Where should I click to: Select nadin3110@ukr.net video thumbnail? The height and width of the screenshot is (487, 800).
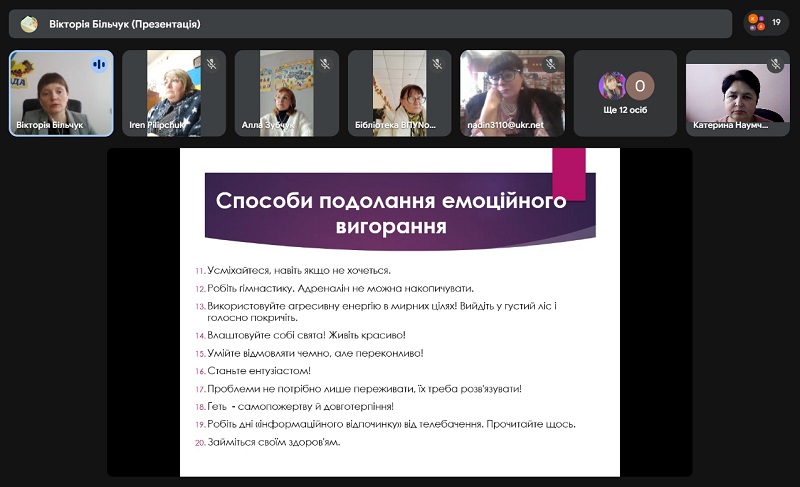point(512,93)
